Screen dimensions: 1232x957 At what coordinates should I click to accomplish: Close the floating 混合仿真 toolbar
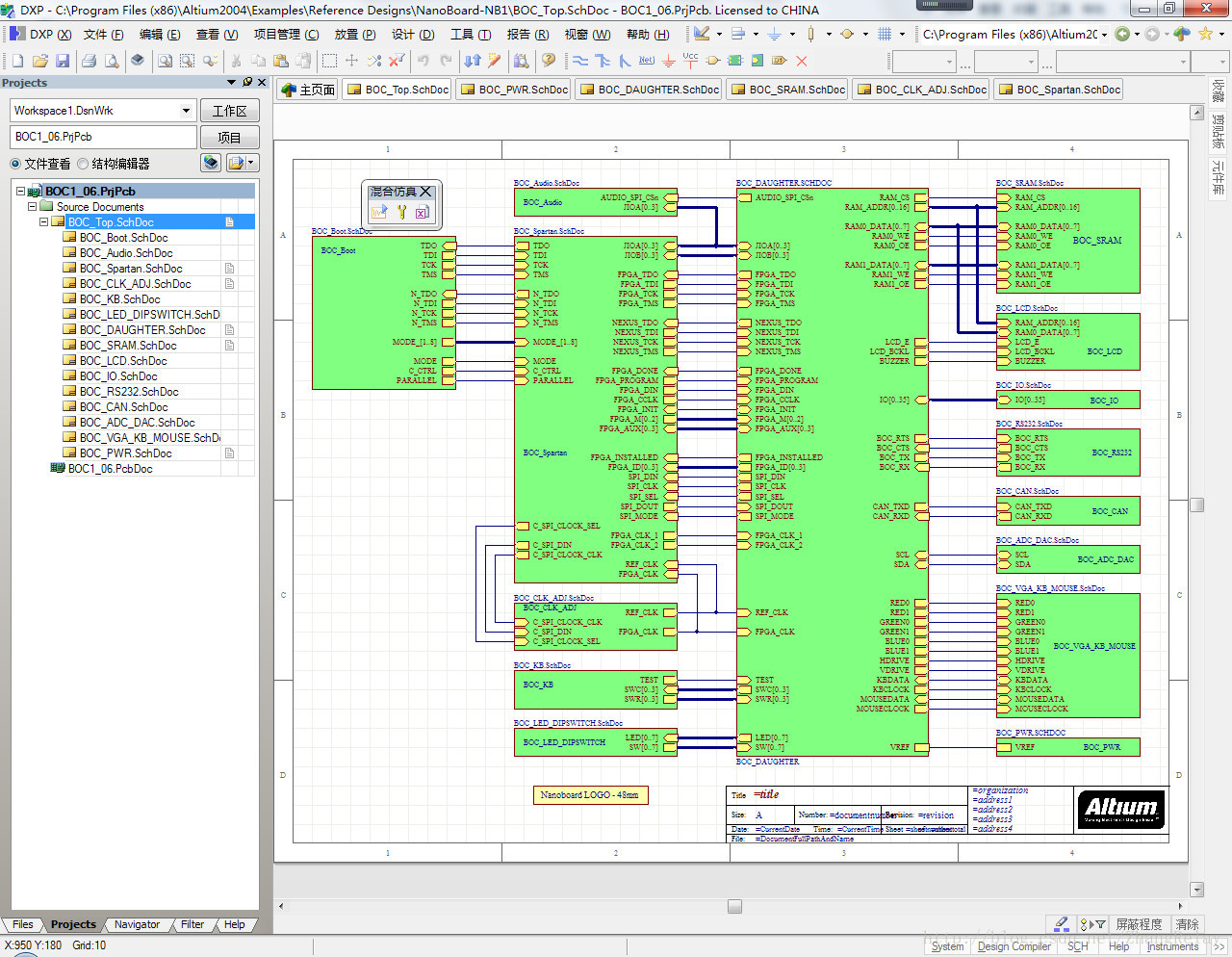click(425, 192)
